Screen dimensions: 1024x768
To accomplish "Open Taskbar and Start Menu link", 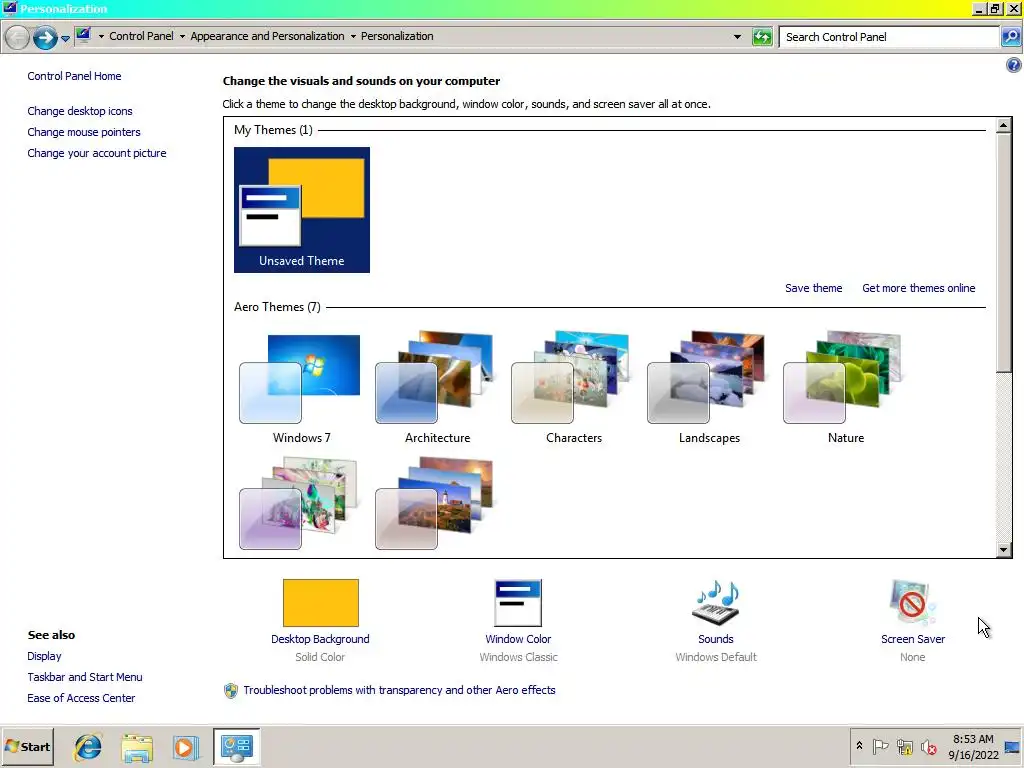I will click(x=85, y=677).
